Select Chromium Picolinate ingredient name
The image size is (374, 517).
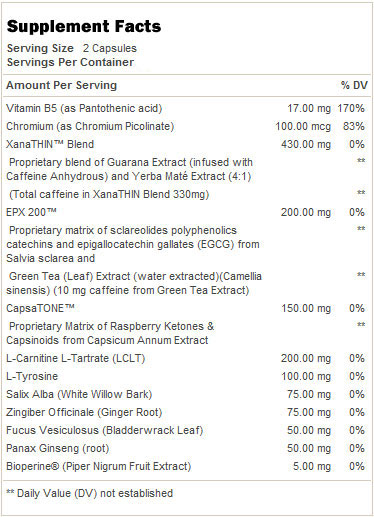pos(90,126)
